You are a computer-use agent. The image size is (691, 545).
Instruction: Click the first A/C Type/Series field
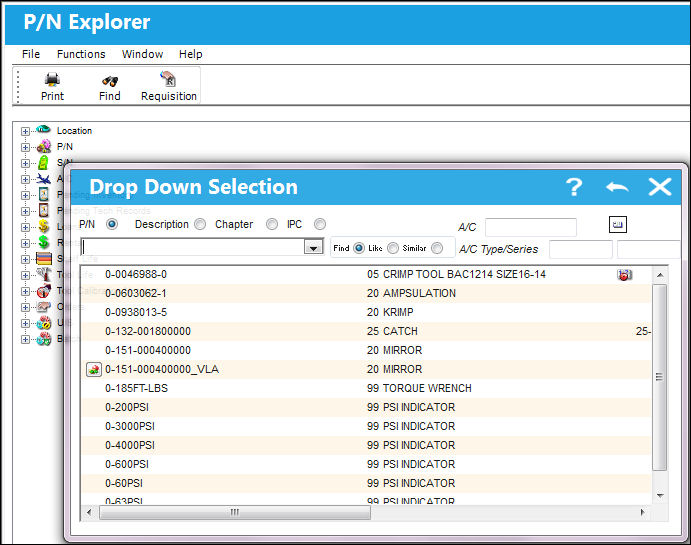tap(581, 249)
